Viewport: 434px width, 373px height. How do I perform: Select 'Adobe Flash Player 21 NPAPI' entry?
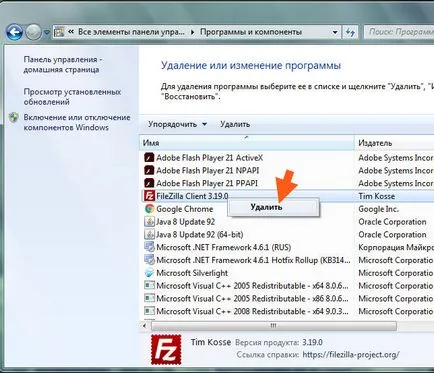207,170
